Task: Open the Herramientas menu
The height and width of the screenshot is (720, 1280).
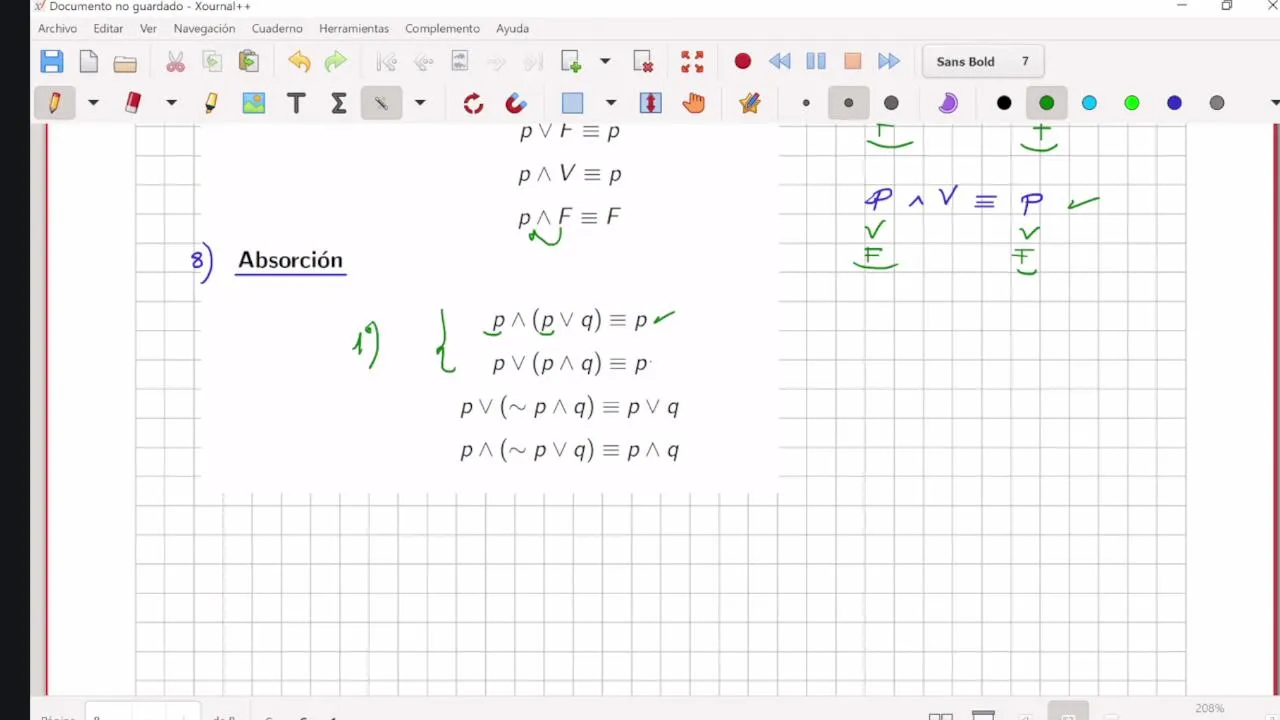Action: [x=354, y=28]
